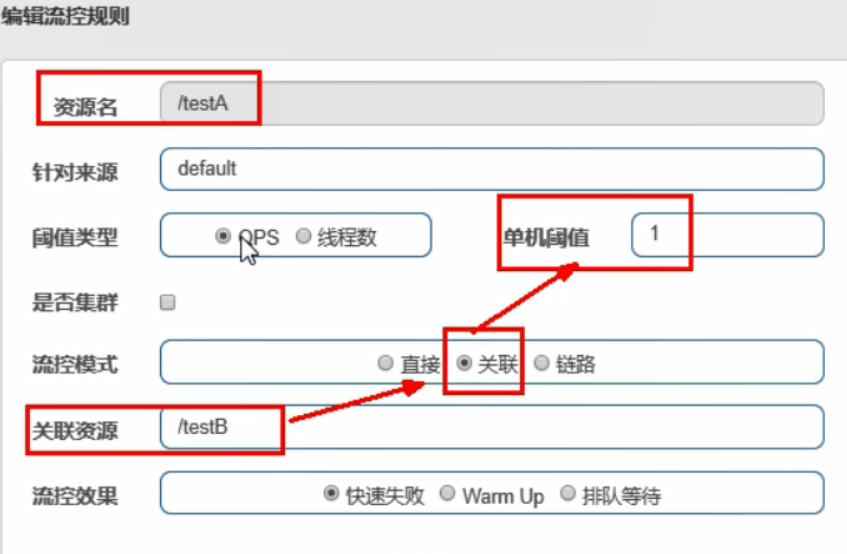The image size is (847, 554).
Task: Click the 资源名 field containing /testA
Action: (x=492, y=103)
